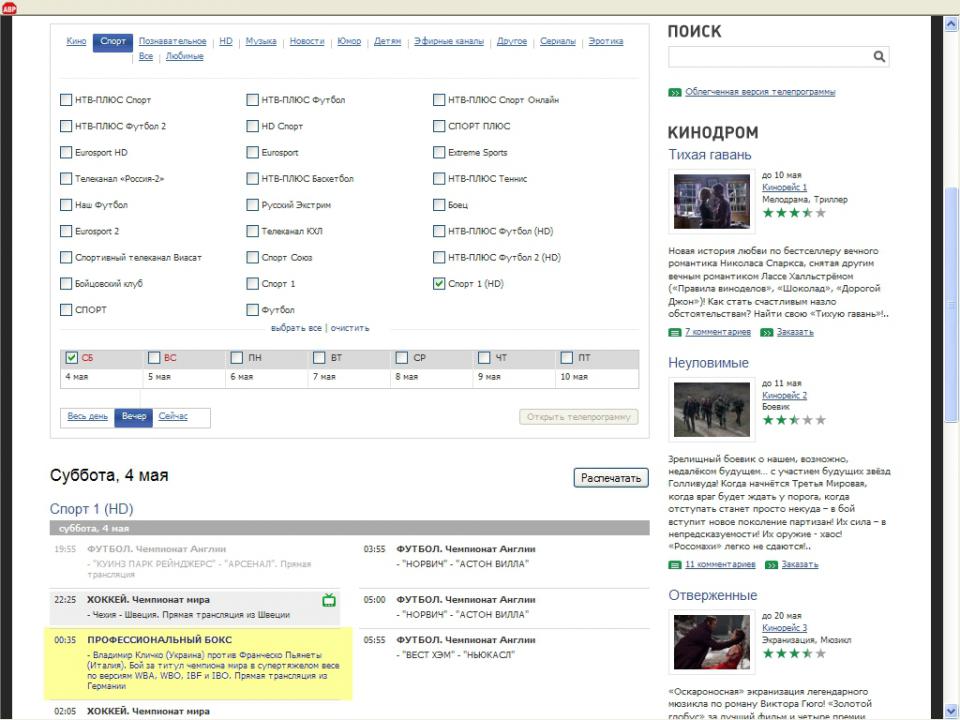Click green arrow icon before Облегченная версия
This screenshot has height=720, width=960.
point(675,92)
